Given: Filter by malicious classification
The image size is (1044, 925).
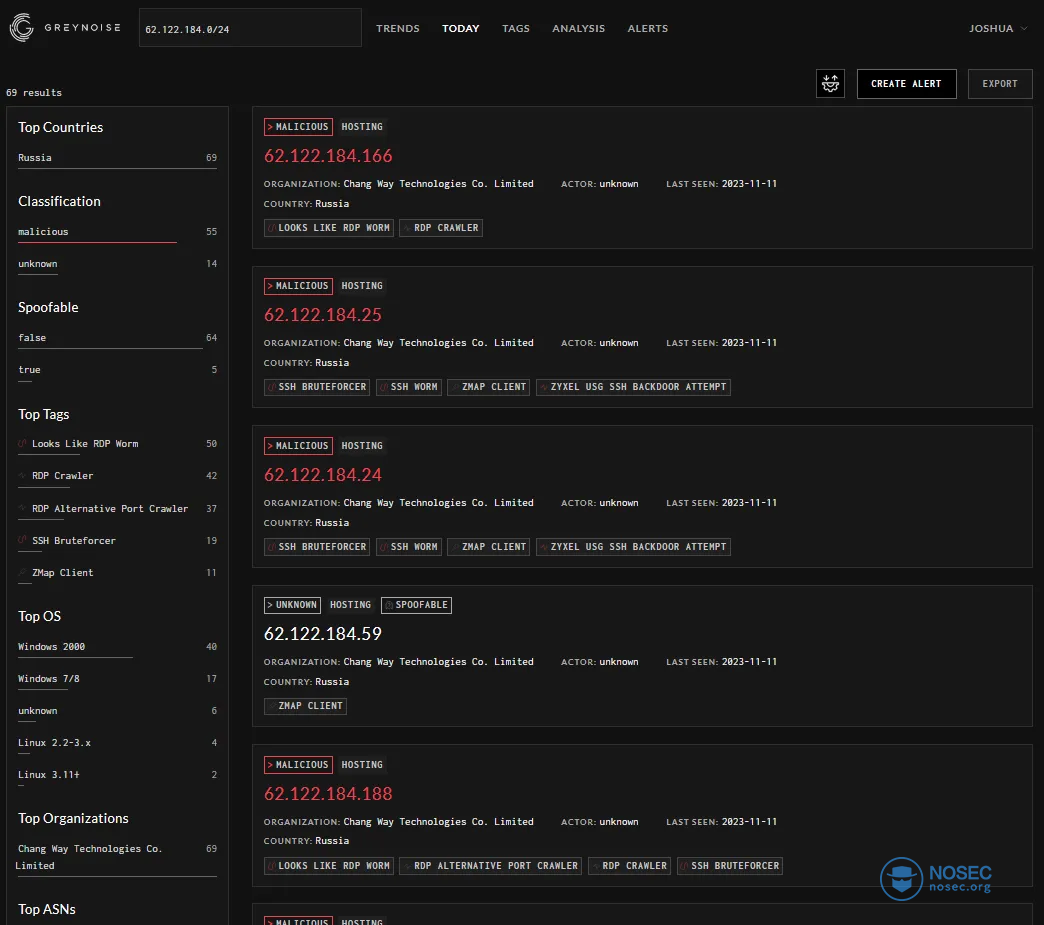Looking at the screenshot, I should (117, 232).
